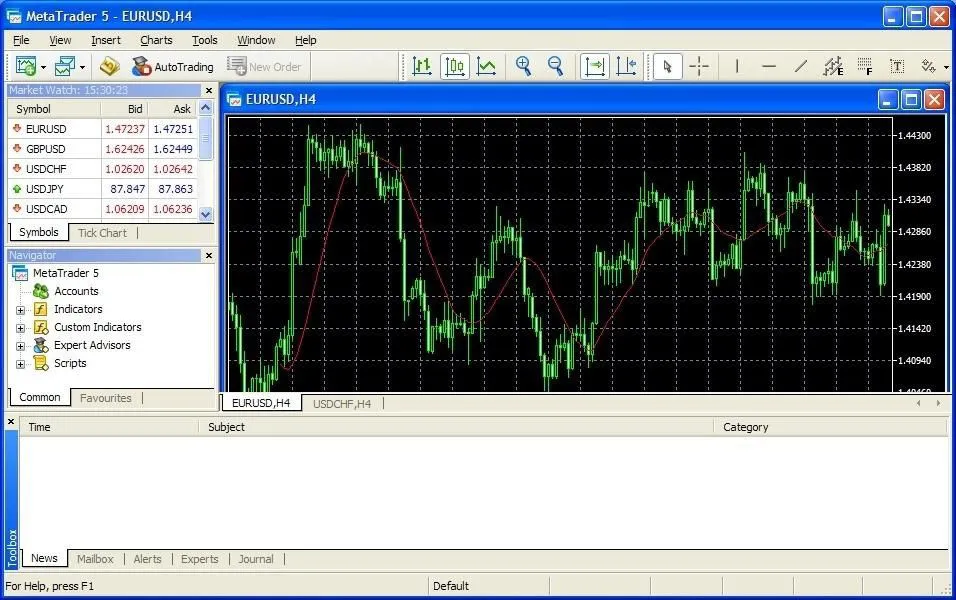
Task: Select the MetaTrader 5 root node
Action: [65, 273]
